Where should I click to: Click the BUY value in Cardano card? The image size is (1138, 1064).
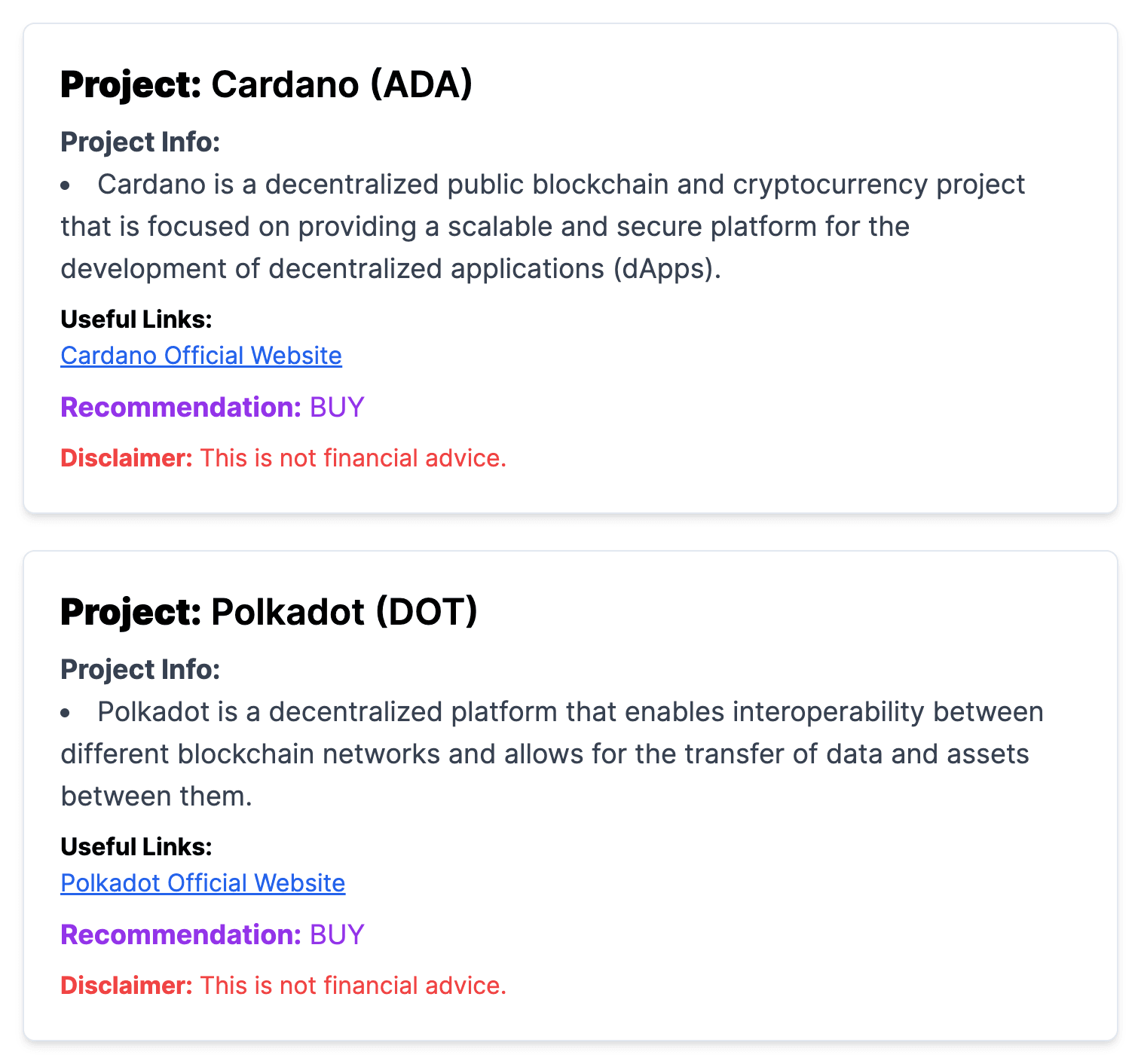(x=337, y=408)
